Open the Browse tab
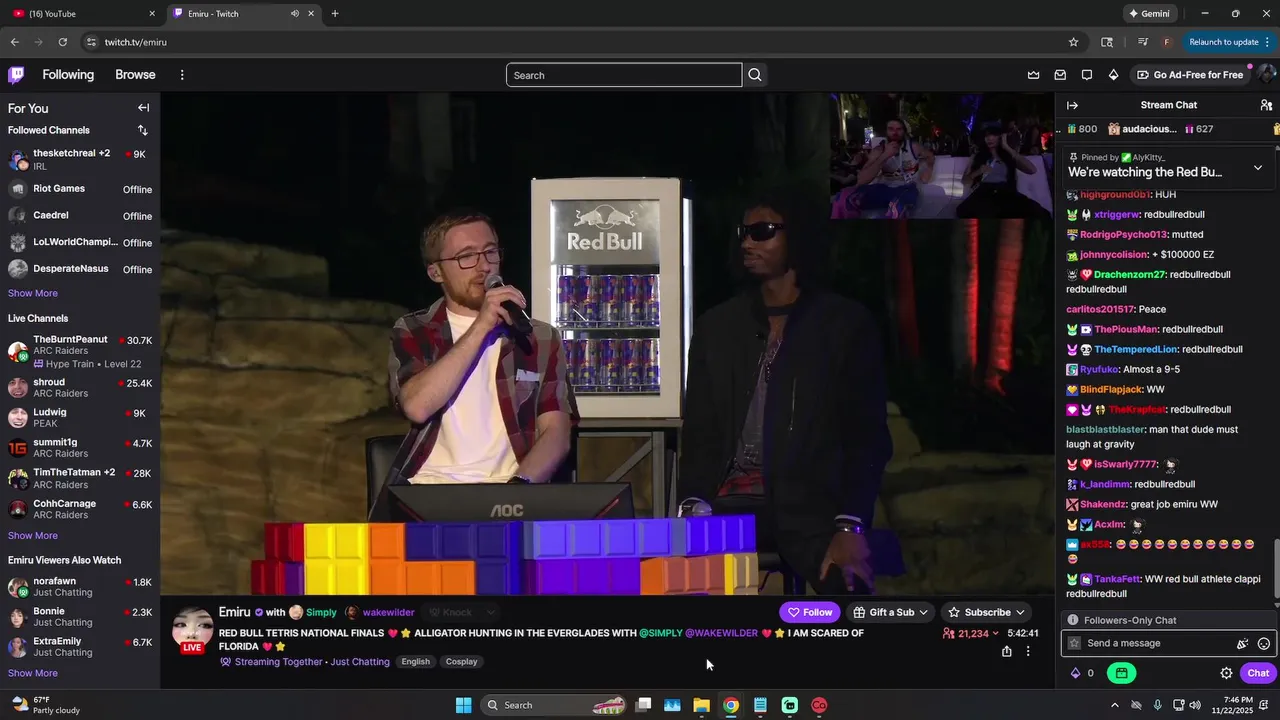The width and height of the screenshot is (1280, 720). click(x=135, y=75)
